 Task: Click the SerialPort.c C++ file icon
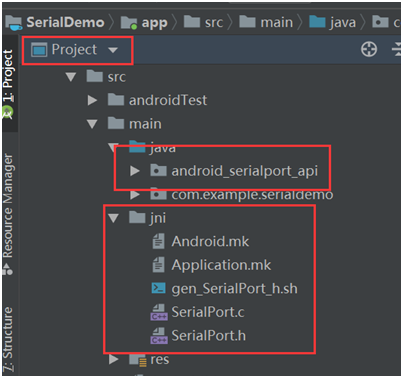click(159, 312)
